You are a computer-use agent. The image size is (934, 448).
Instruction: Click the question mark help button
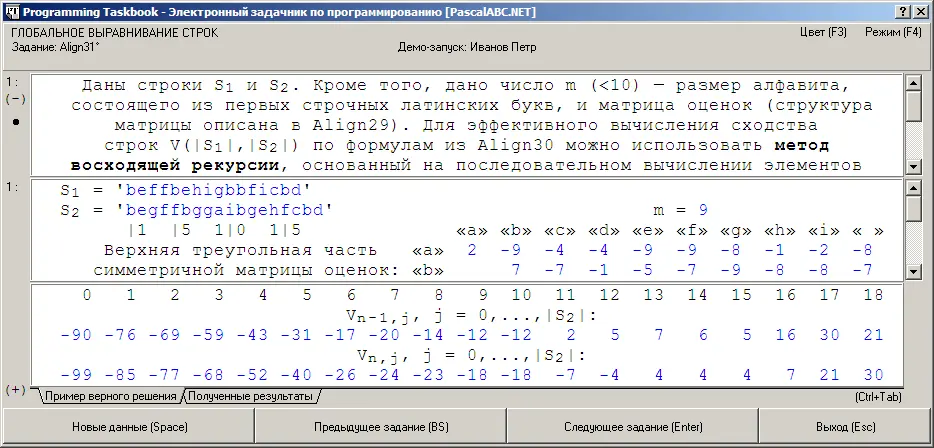pos(904,10)
